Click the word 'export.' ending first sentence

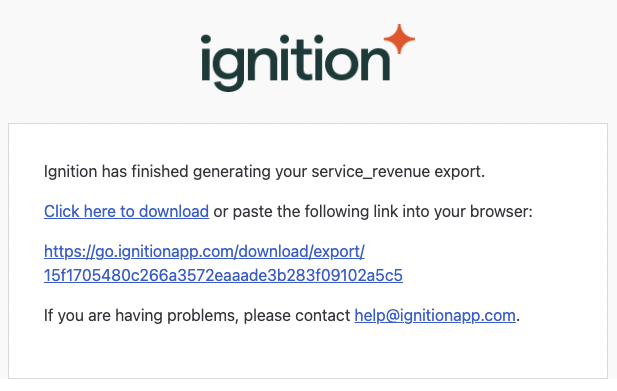460,172
